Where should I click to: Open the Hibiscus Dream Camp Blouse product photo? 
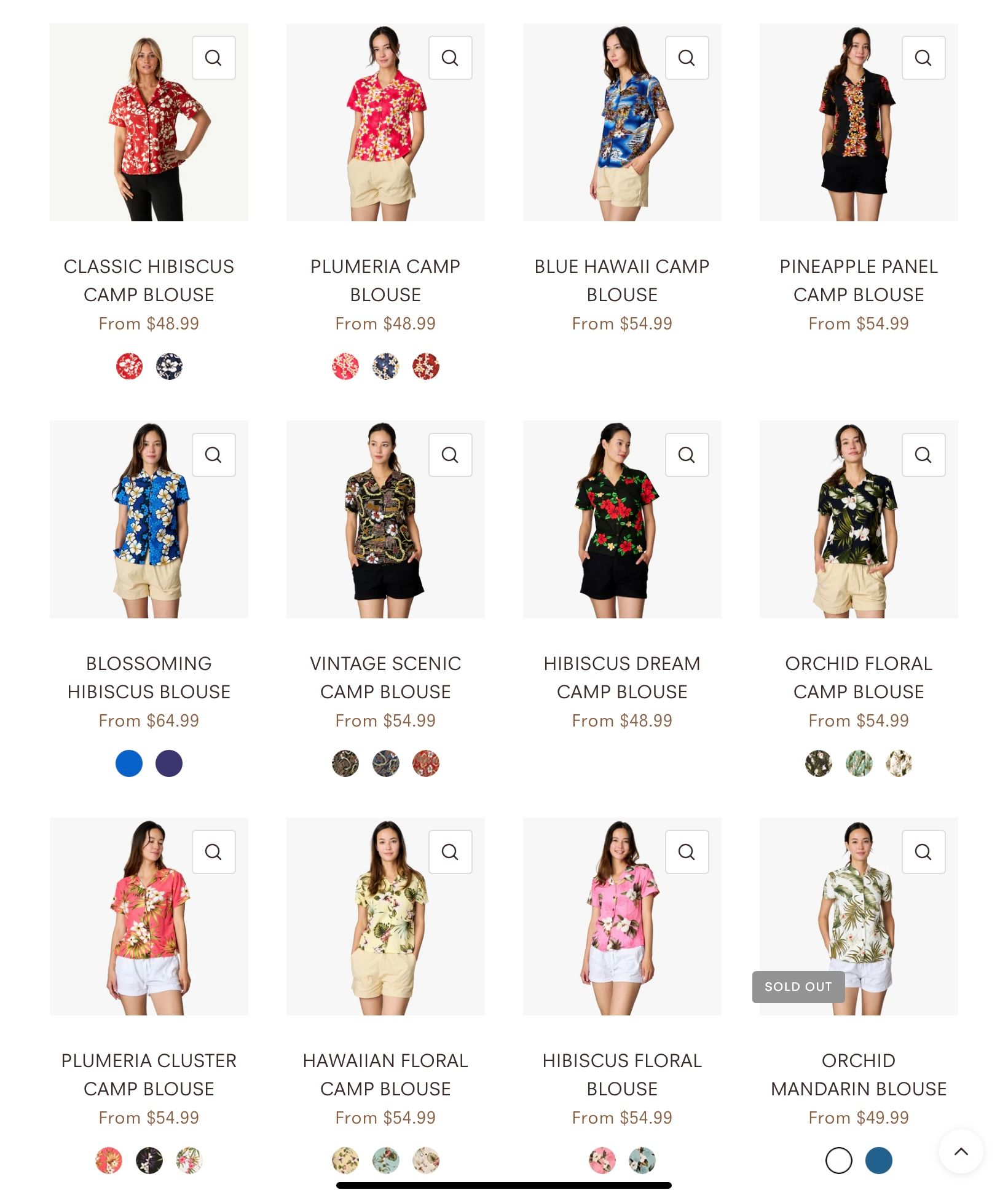click(622, 519)
